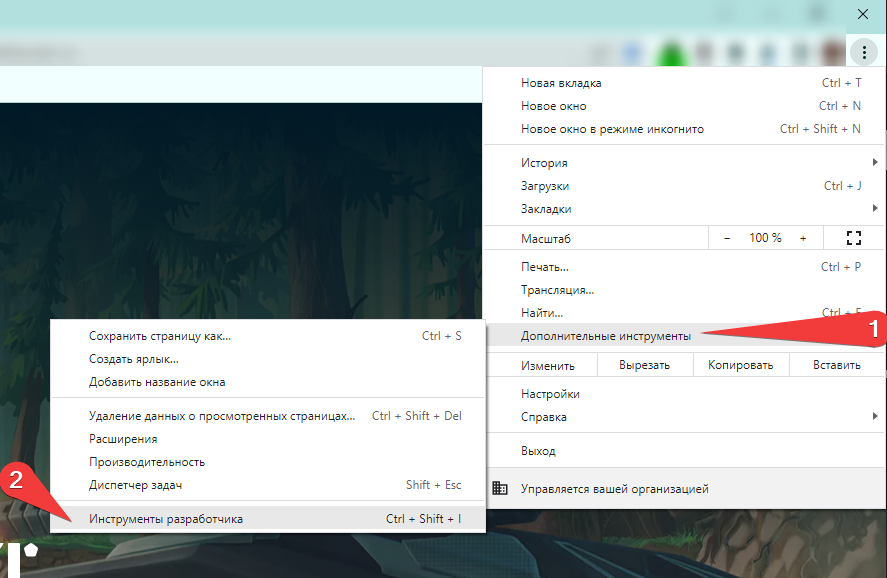The height and width of the screenshot is (578, 887).
Task: Expand Закладки submenu
Action: [683, 209]
